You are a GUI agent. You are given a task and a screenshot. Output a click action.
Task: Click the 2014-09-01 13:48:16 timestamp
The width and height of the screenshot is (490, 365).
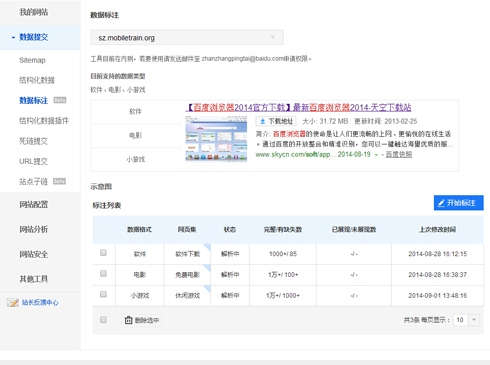[x=438, y=295]
